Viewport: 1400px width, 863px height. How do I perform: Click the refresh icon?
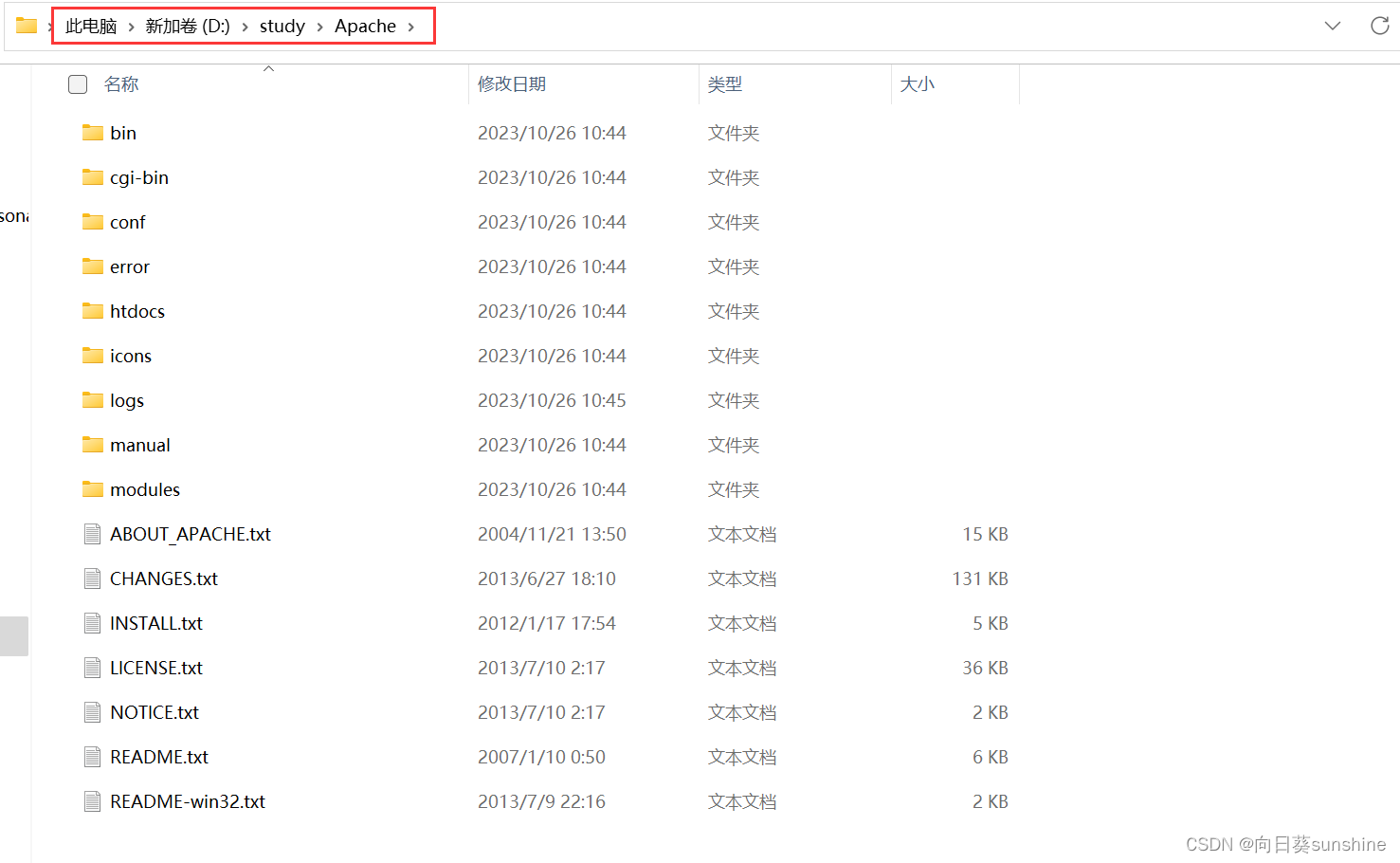click(1379, 26)
